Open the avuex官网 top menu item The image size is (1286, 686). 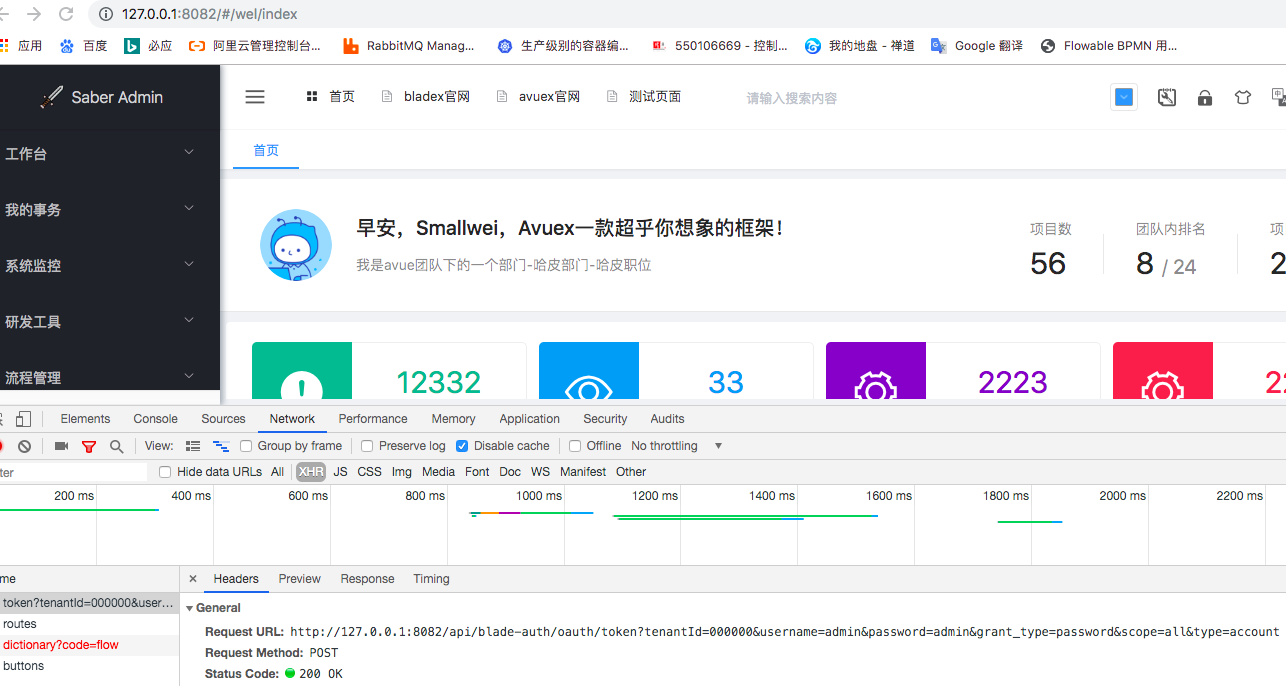tap(538, 97)
